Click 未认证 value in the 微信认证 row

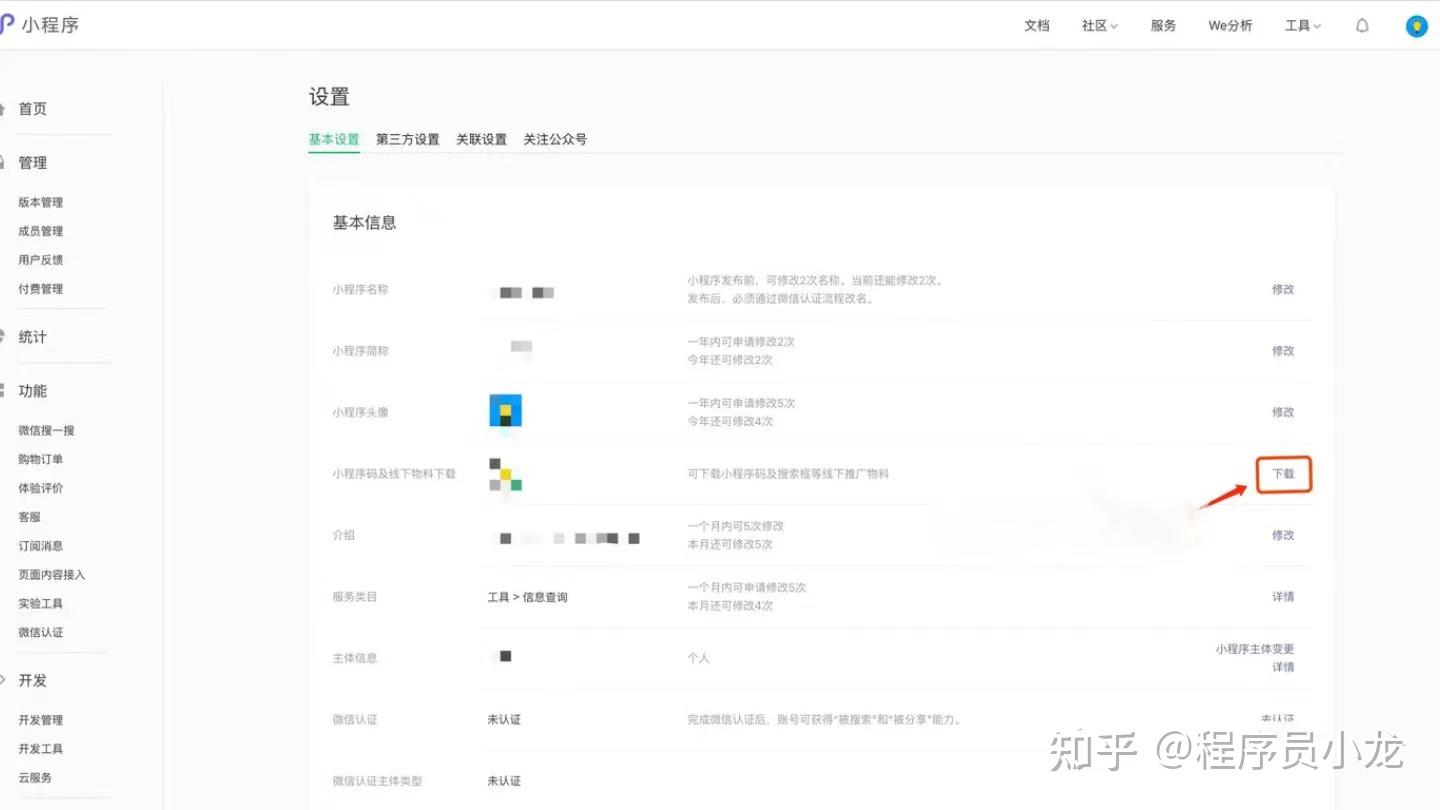(x=504, y=720)
